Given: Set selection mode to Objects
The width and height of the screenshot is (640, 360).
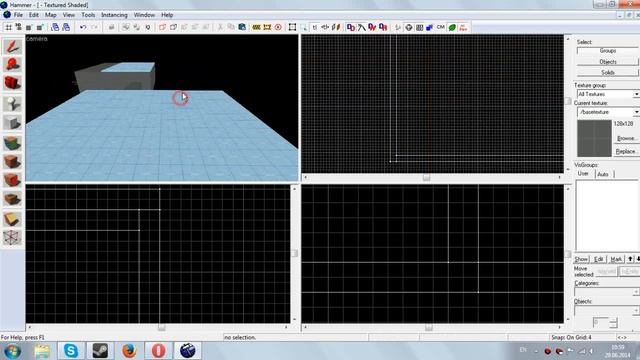Looking at the screenshot, I should pos(607,62).
